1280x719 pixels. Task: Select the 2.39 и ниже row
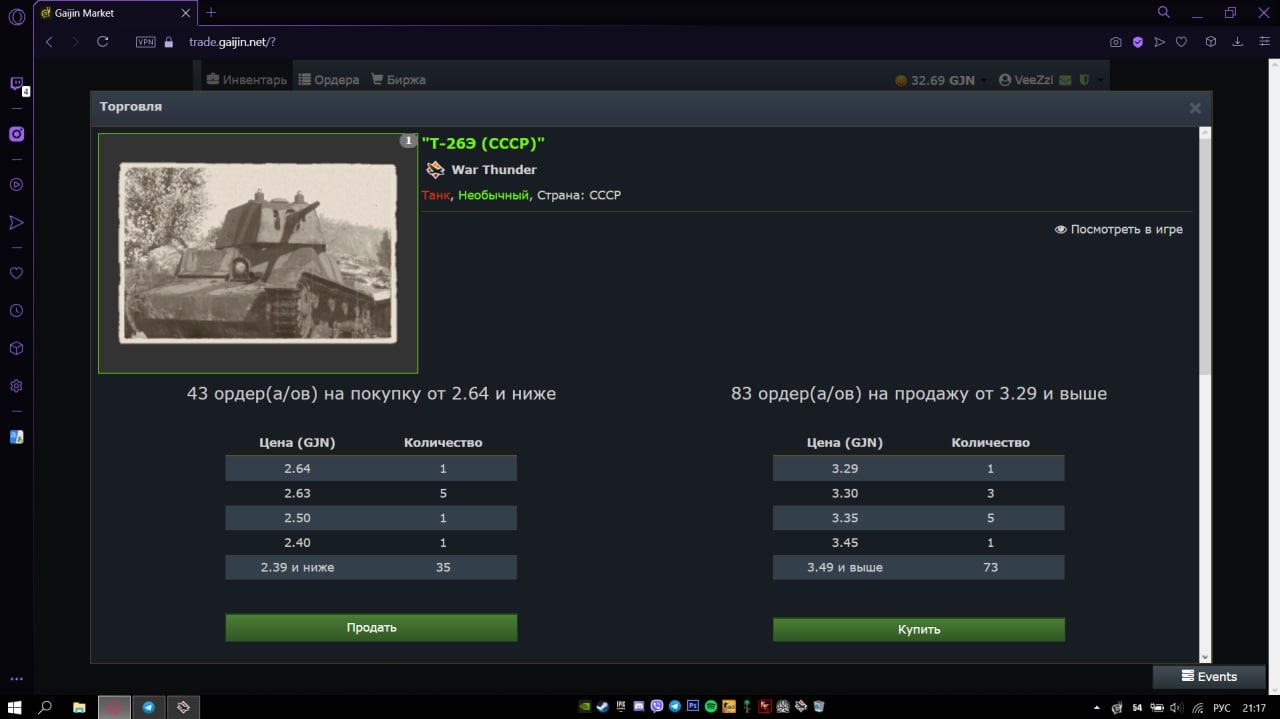(371, 567)
